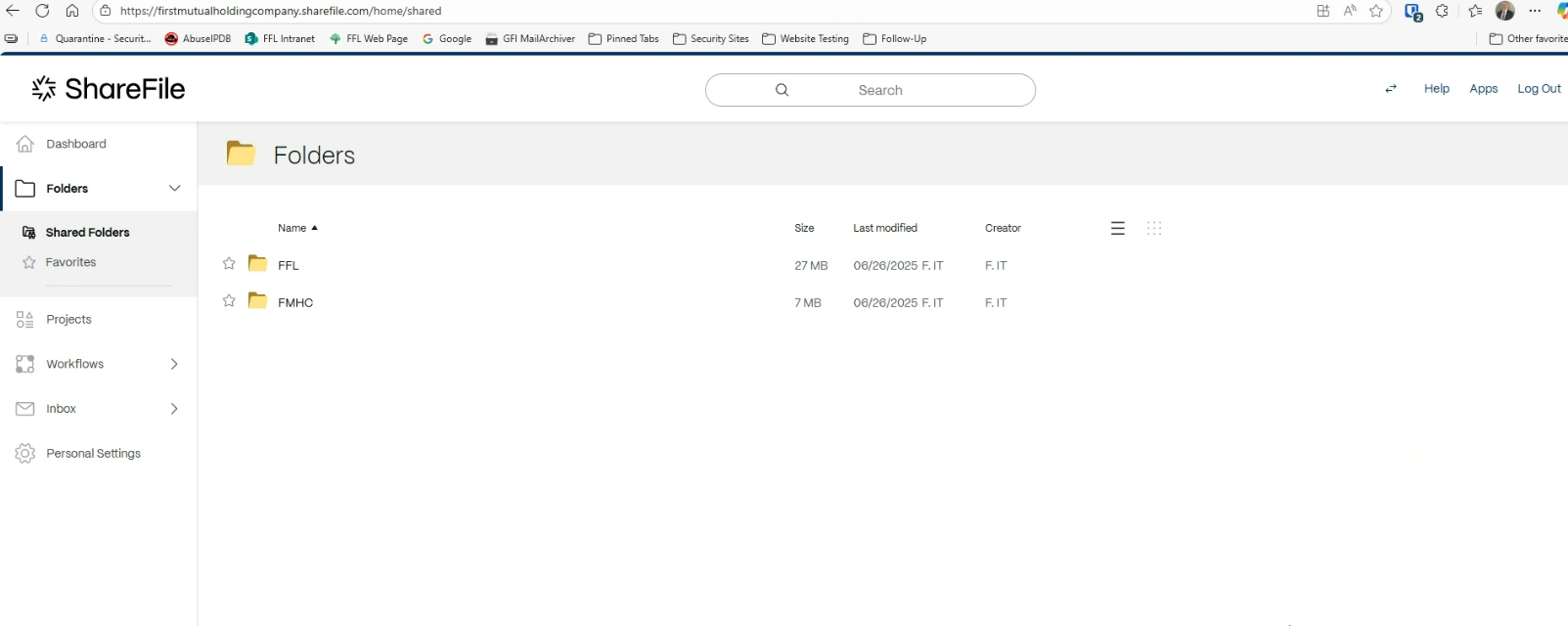Open browser profile avatar
1568x626 pixels.
pos(1505,11)
